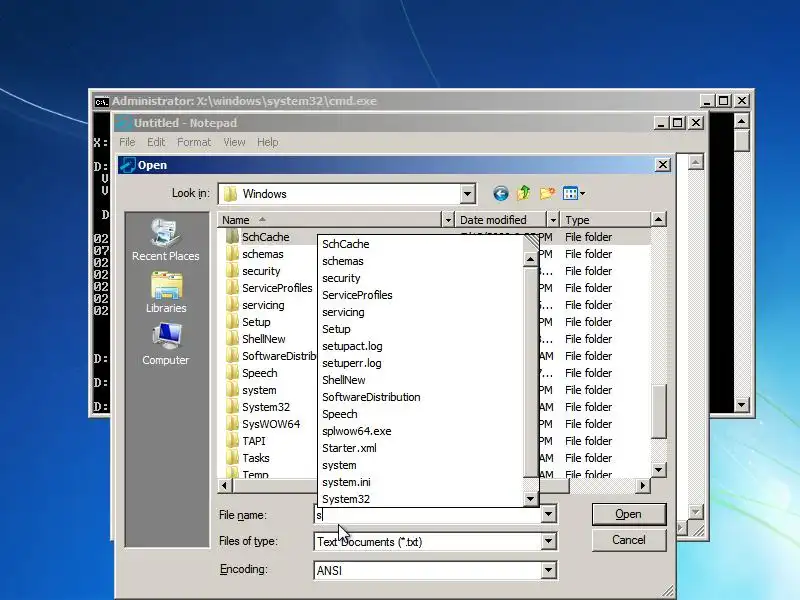The height and width of the screenshot is (600, 800).
Task: Choose setuperr.log from autocomplete list
Action: (x=352, y=363)
